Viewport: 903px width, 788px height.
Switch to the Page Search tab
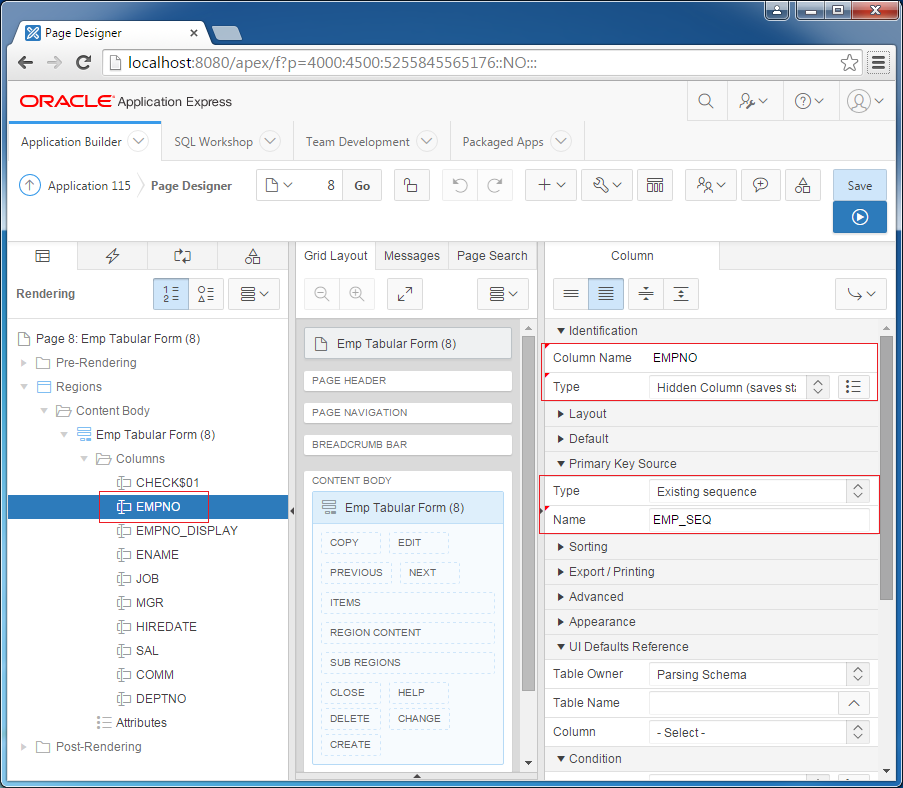[x=492, y=256]
